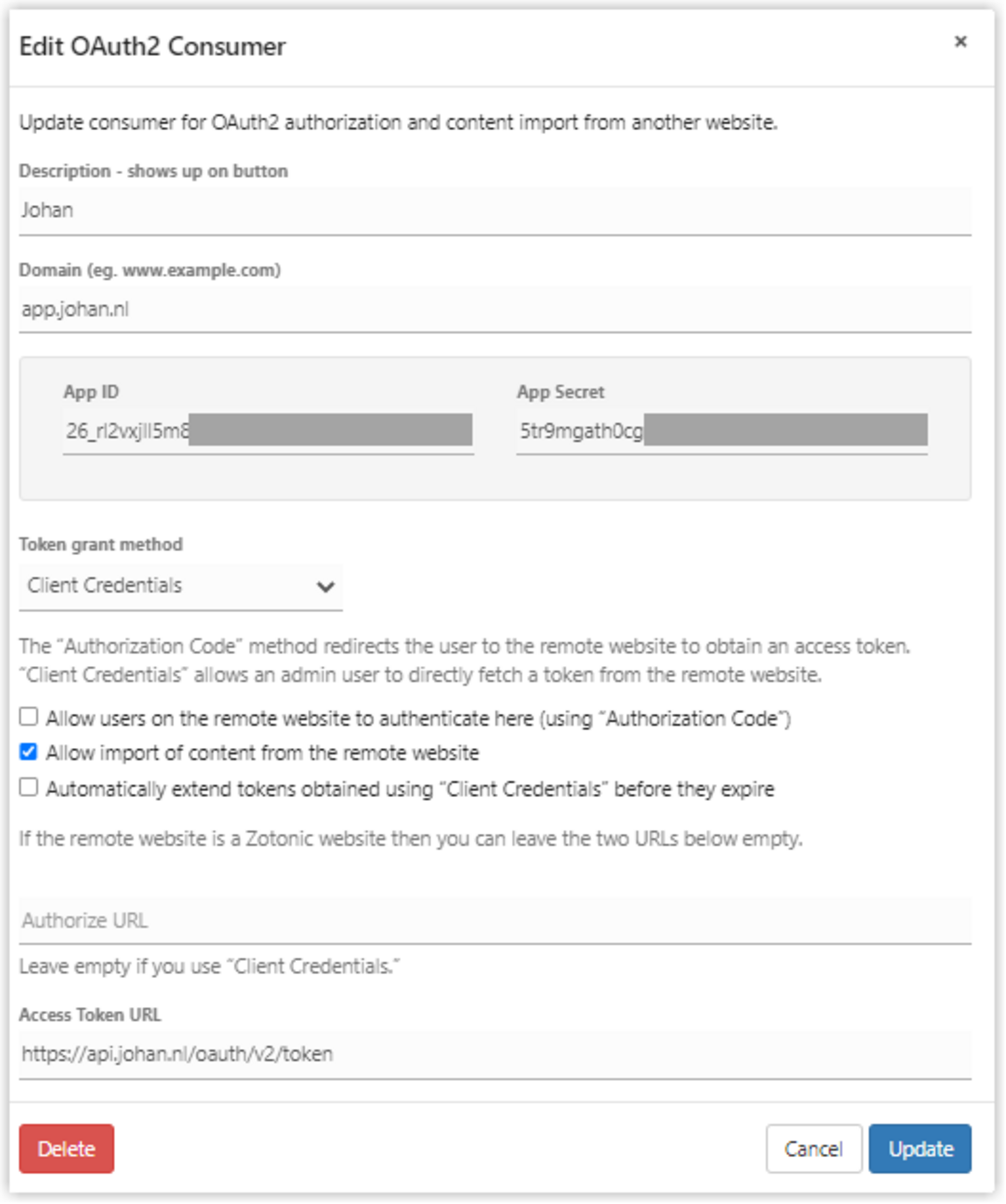Uncheck Allow import of content checkbox

[28, 752]
